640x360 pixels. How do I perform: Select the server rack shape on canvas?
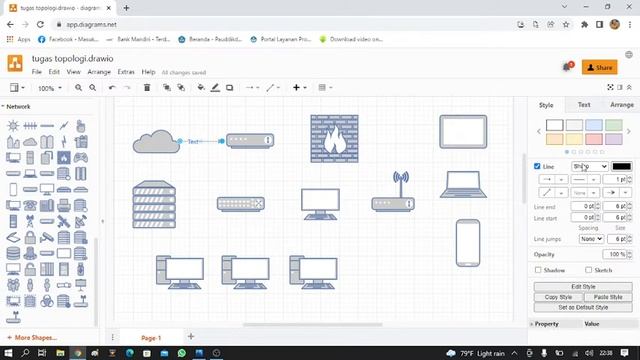pyautogui.click(x=154, y=204)
